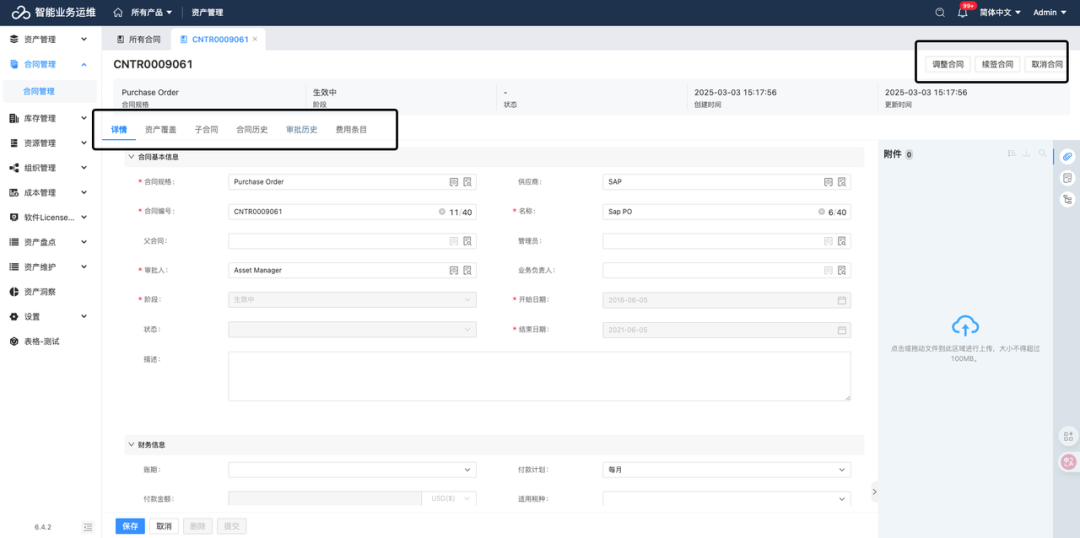Collapse the 财务信息 section
1080x538 pixels.
click(131, 445)
